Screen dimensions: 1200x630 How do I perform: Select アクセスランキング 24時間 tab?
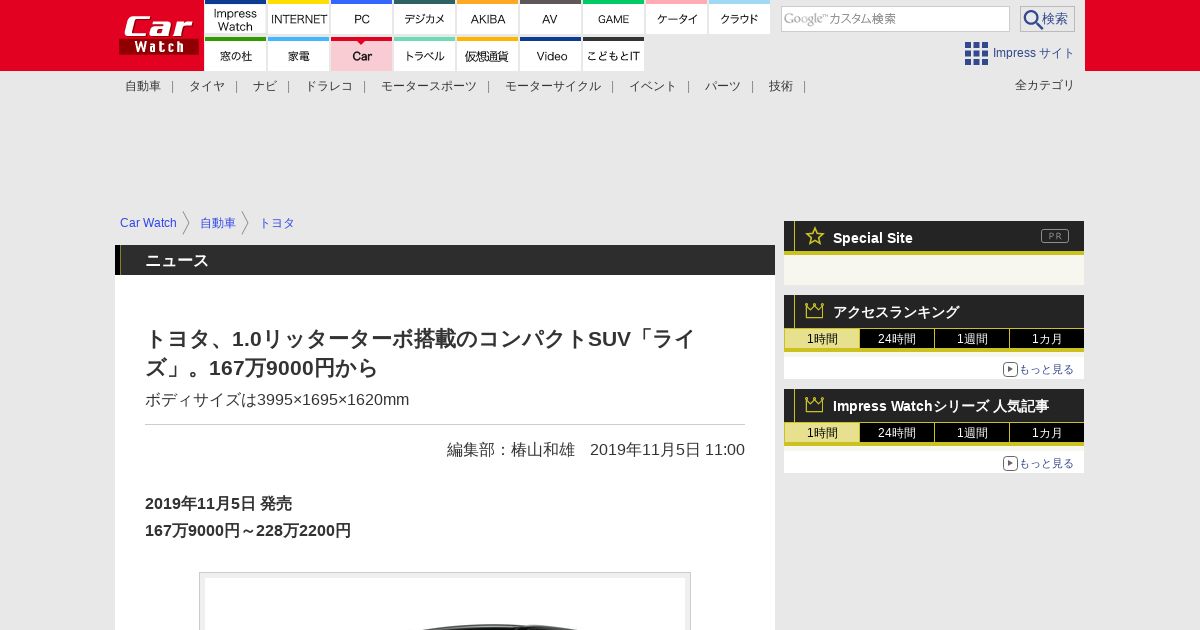(x=897, y=339)
